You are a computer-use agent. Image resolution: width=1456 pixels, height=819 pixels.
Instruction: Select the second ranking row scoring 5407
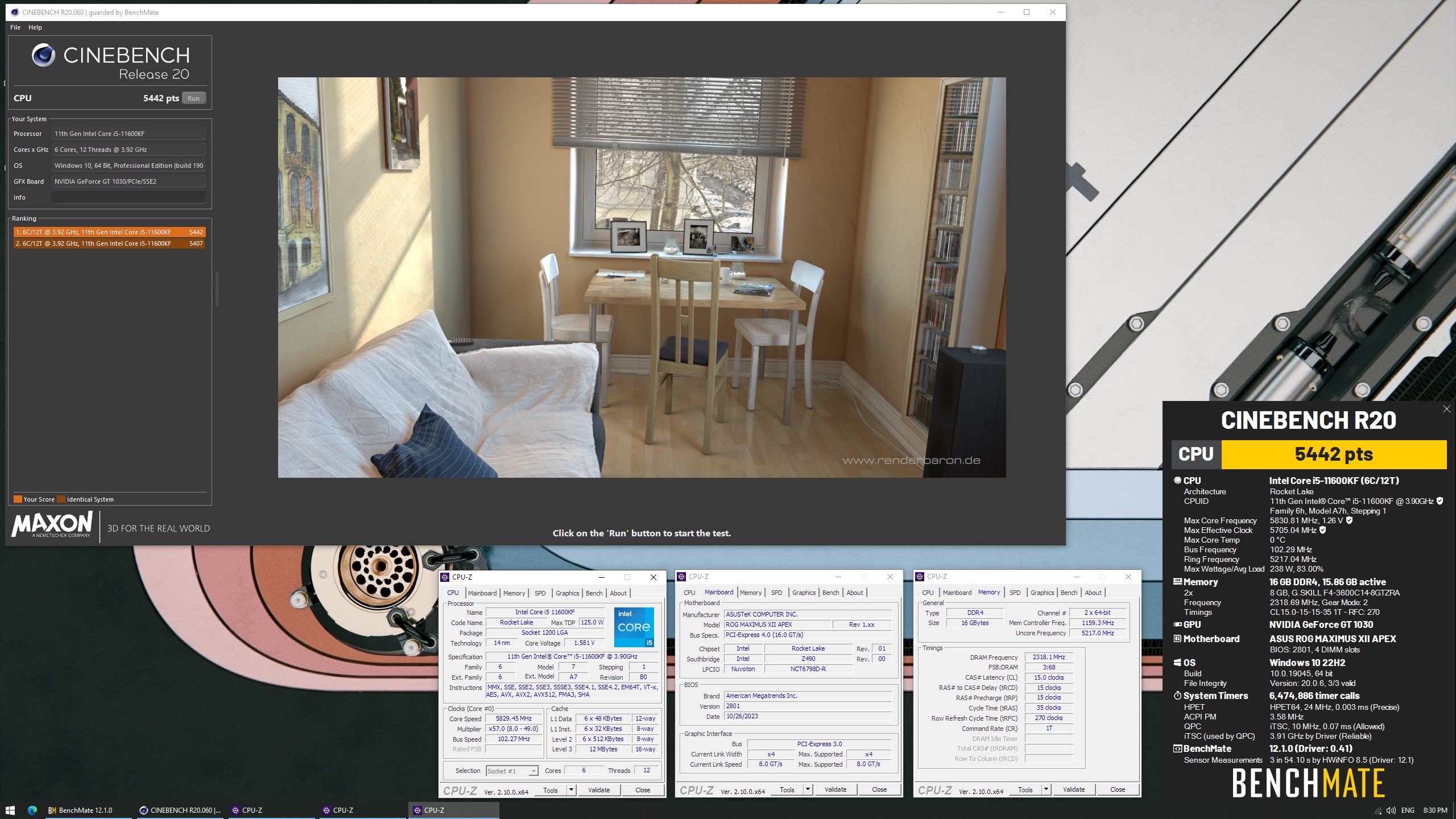coord(109,243)
